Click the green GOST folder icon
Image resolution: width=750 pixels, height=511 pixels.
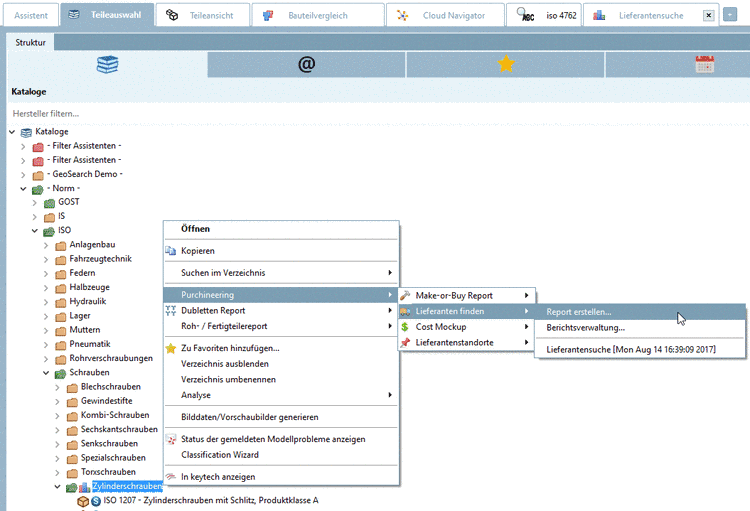49,203
